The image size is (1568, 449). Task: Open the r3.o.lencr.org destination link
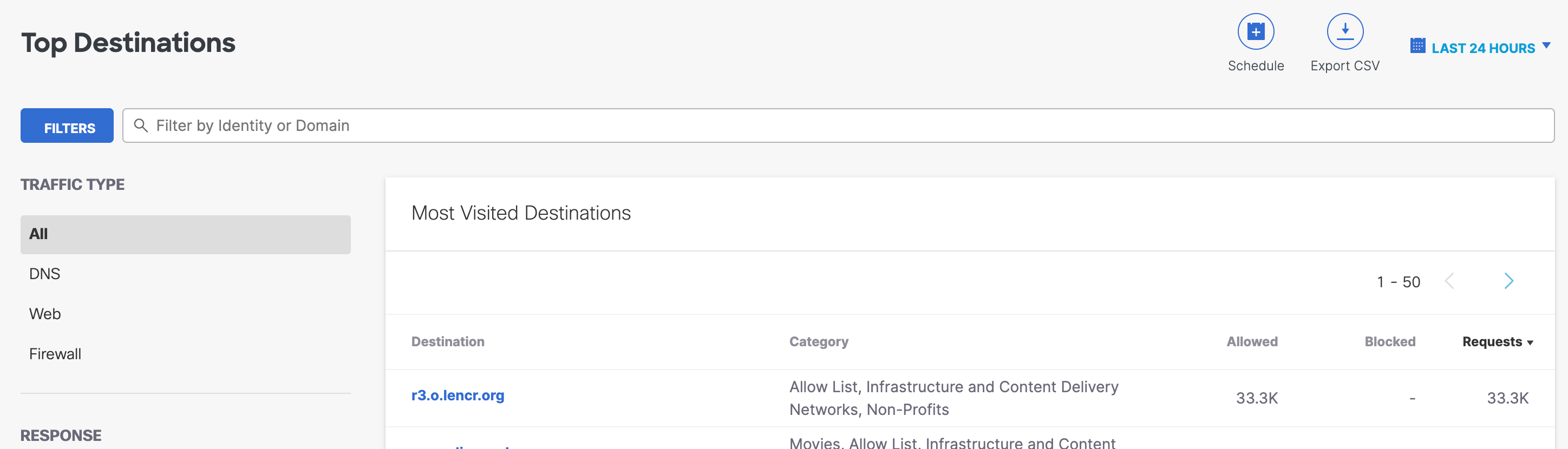click(x=458, y=395)
